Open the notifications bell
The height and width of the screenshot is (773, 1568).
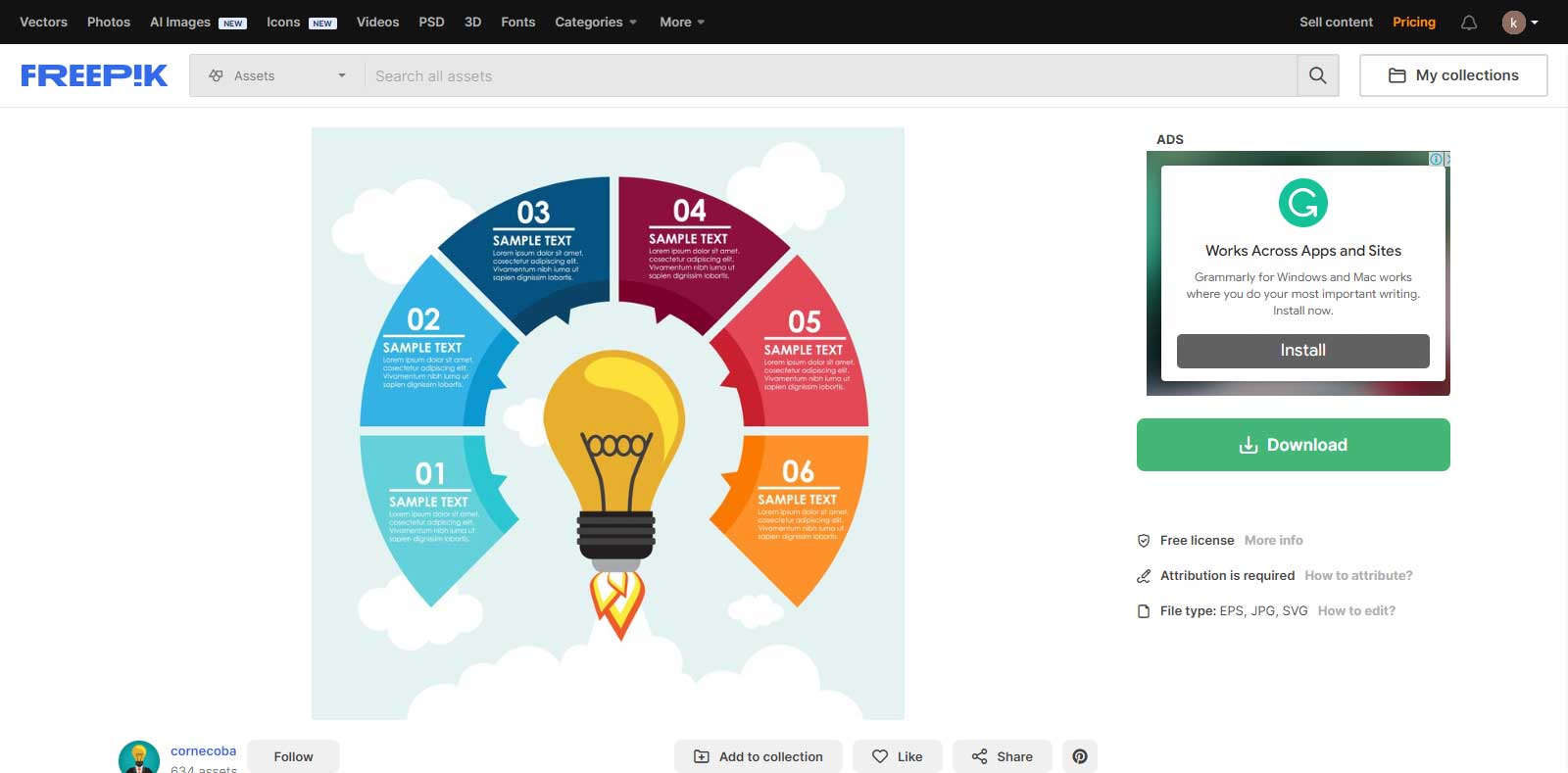(1469, 23)
